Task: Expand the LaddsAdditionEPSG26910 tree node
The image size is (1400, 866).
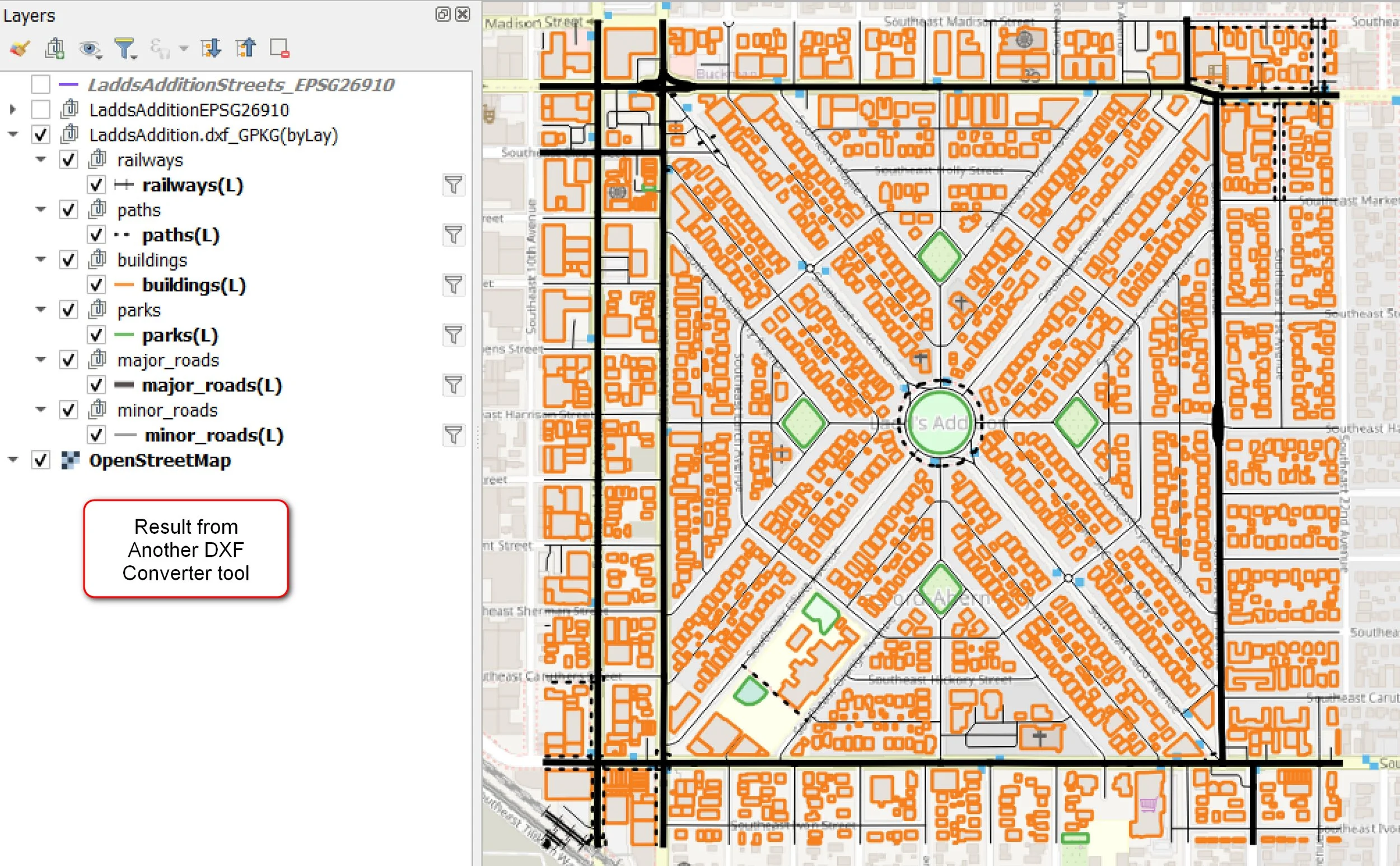Action: click(12, 109)
